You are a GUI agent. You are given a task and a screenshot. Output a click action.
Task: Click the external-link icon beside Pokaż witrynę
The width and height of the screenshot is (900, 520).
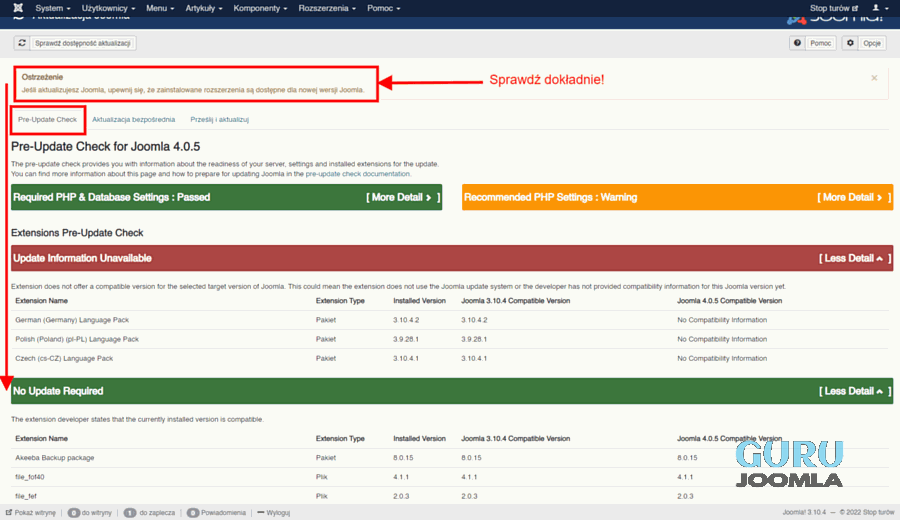click(x=9, y=512)
